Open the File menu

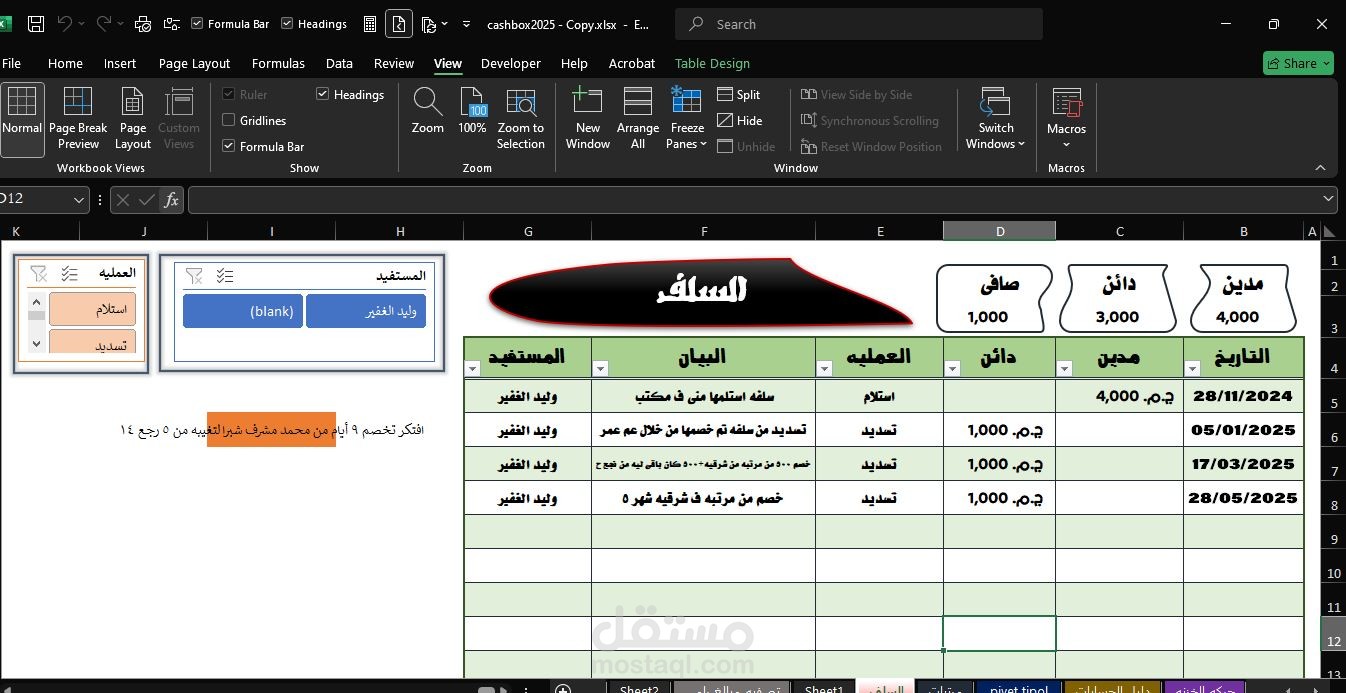click(x=12, y=63)
